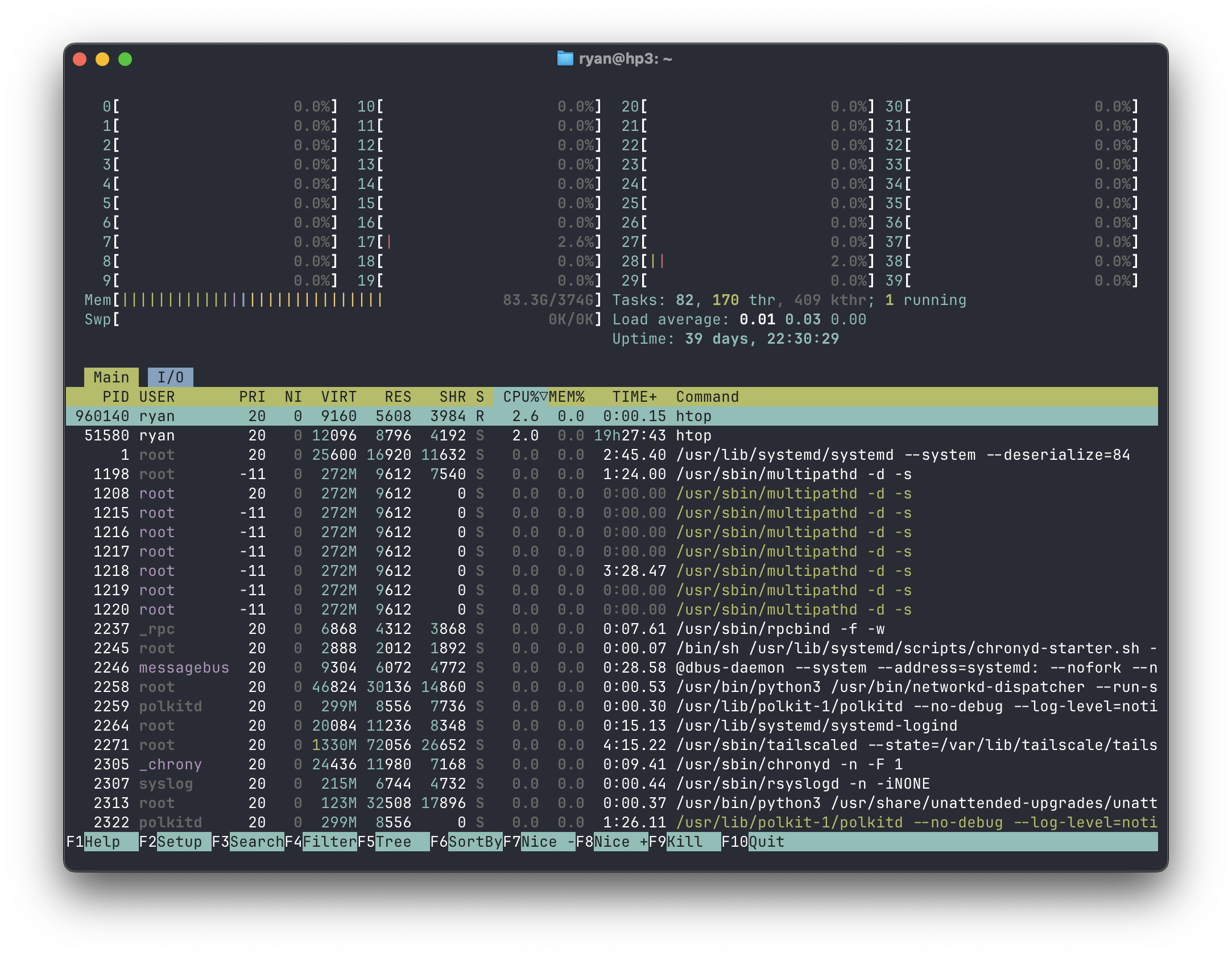Select the chronyd-starter.sh process row

click(612, 648)
